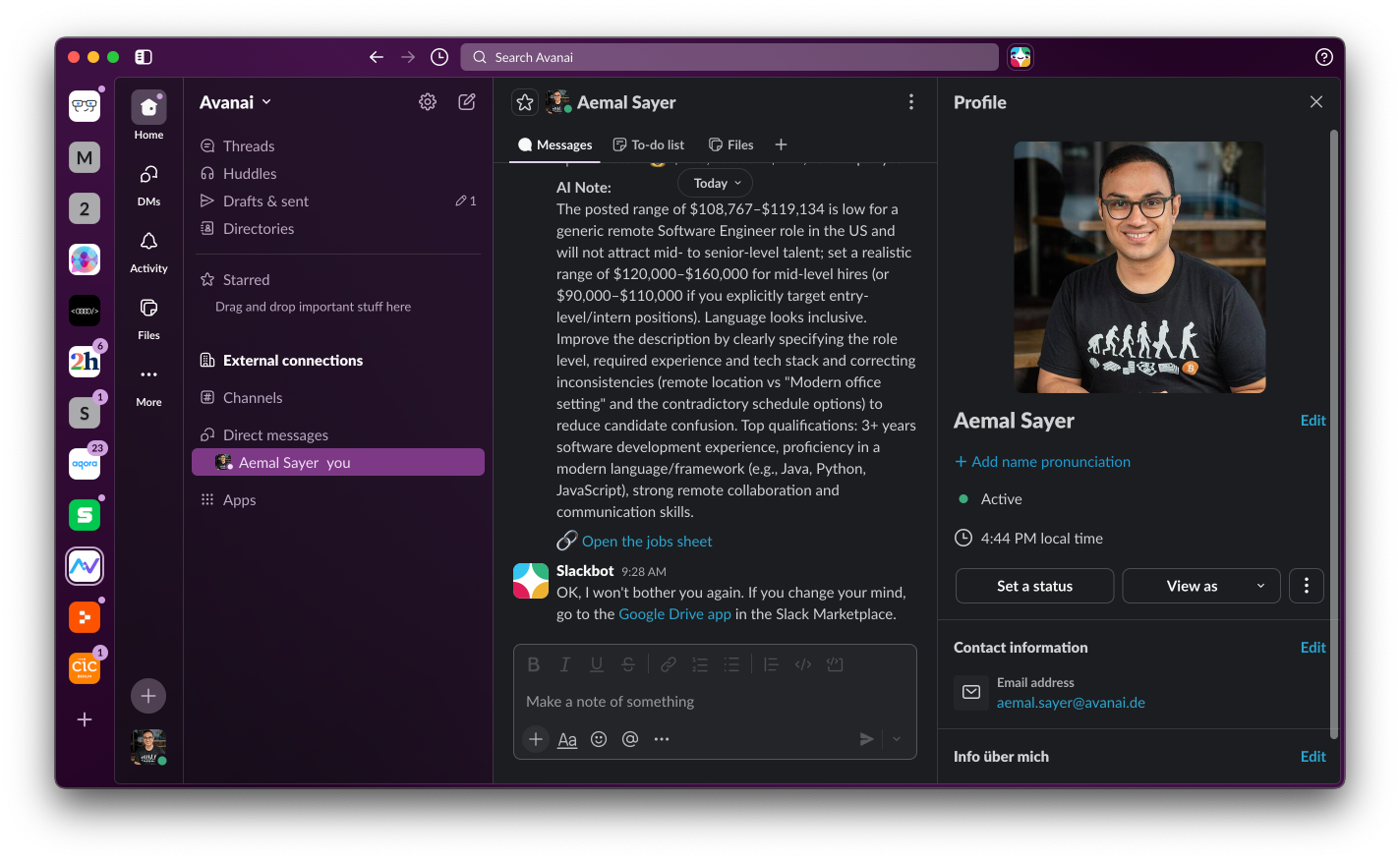
Task: Insert a blockquote
Action: point(772,664)
